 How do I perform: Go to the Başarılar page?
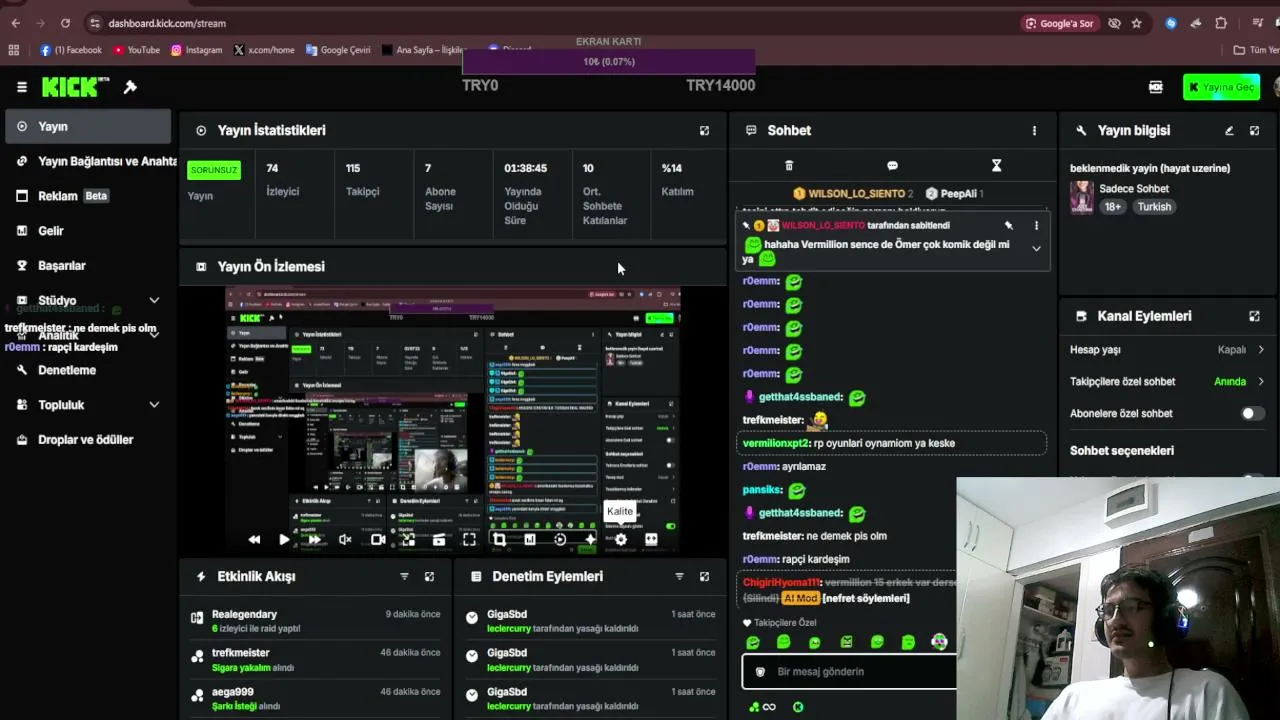click(89, 266)
